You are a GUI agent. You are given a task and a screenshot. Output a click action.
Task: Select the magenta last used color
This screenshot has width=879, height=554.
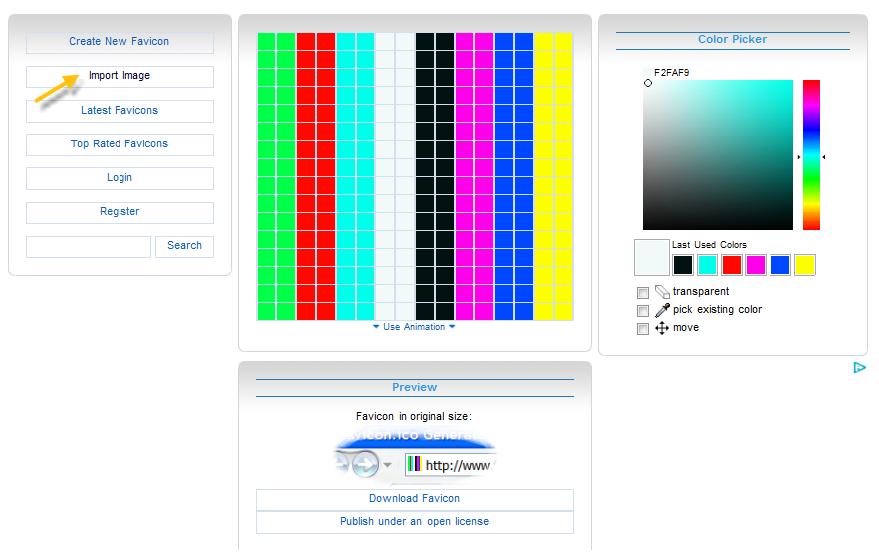(756, 265)
